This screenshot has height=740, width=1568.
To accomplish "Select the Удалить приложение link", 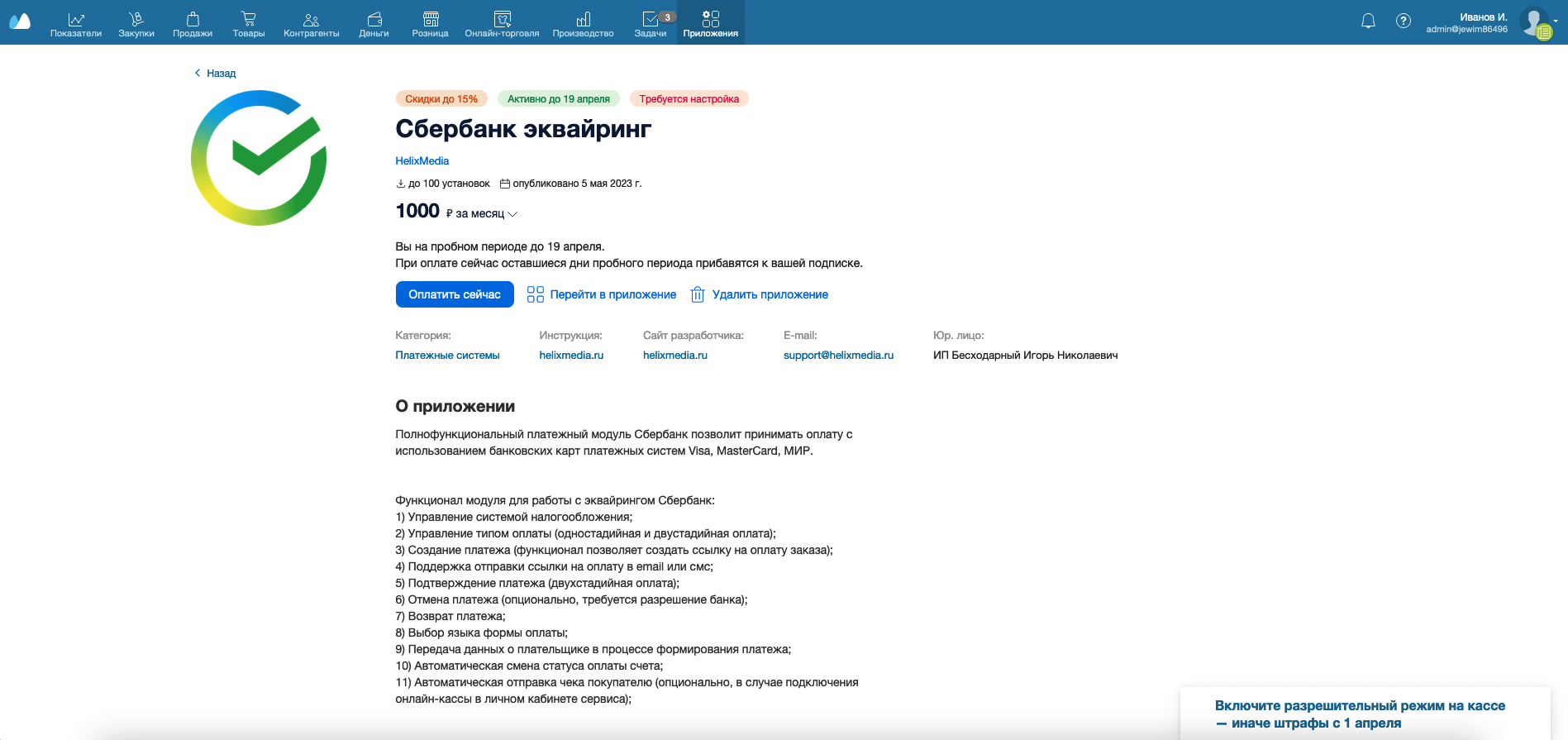I will (x=770, y=294).
